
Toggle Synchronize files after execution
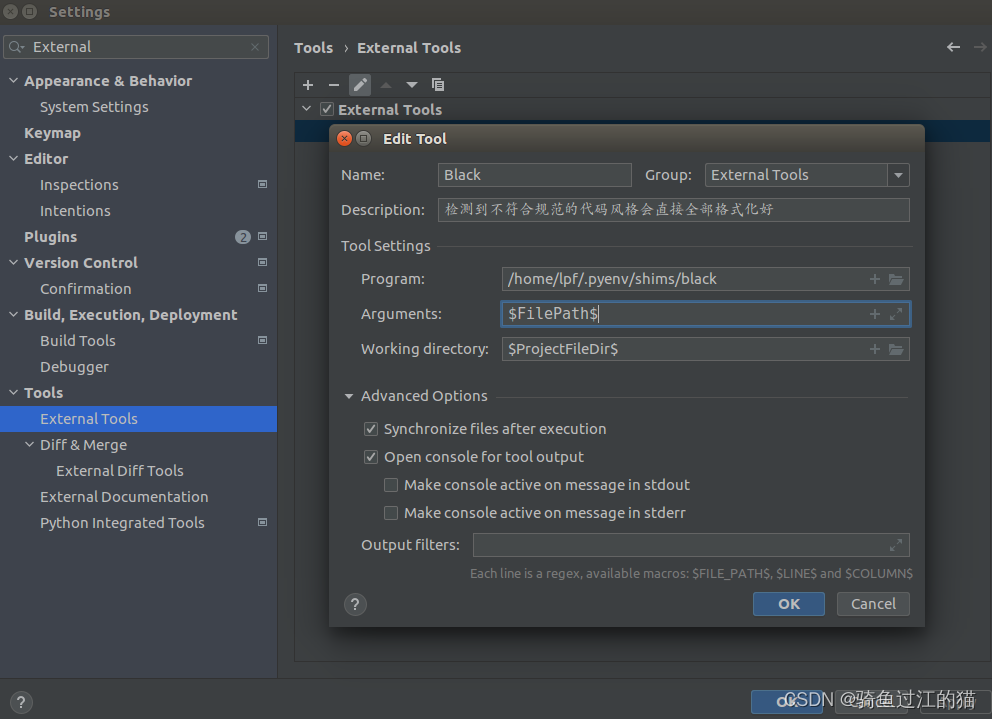pyautogui.click(x=371, y=429)
